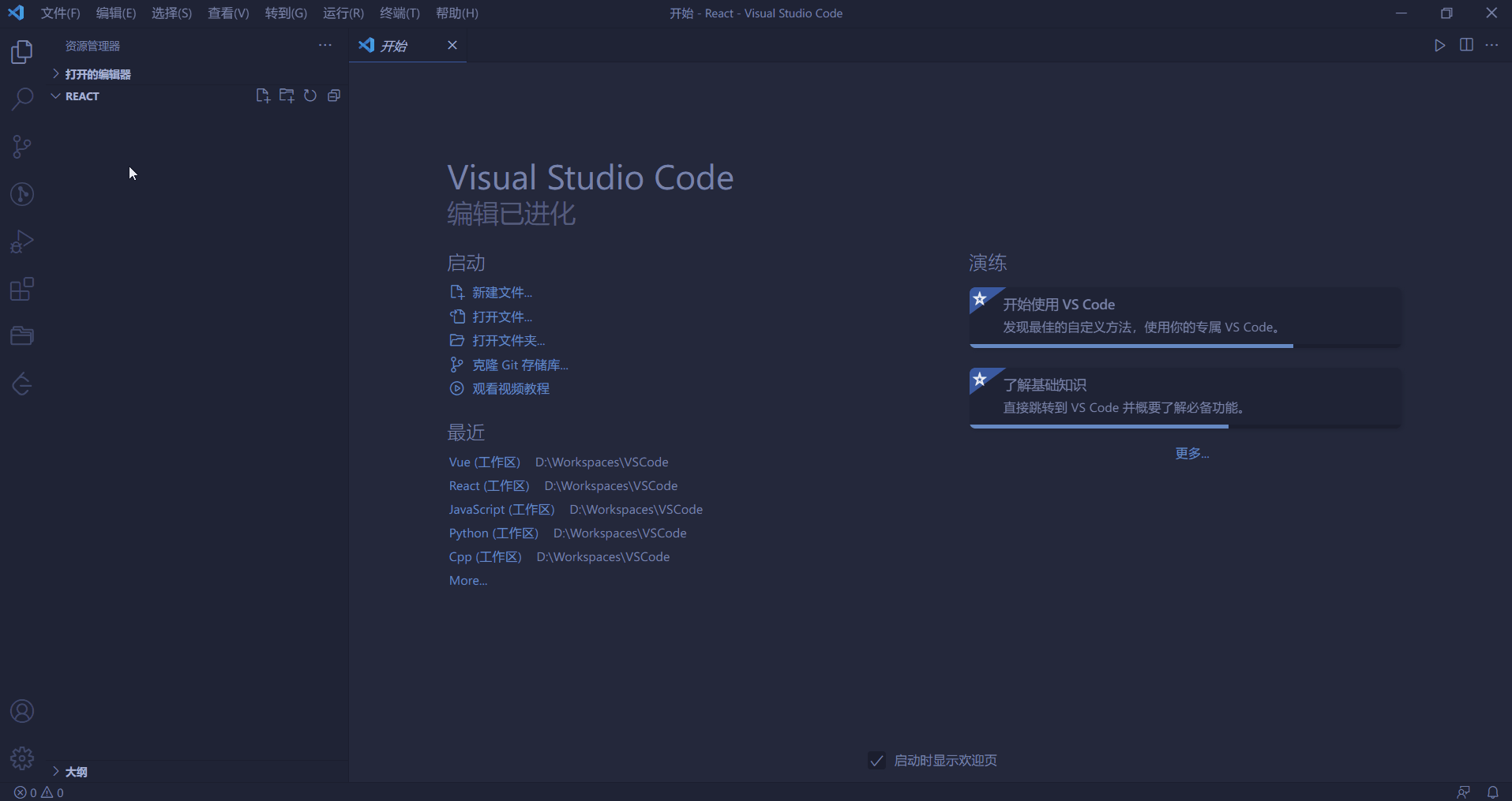Uncheck show welcome page on startup
The image size is (1512, 801).
tap(876, 761)
